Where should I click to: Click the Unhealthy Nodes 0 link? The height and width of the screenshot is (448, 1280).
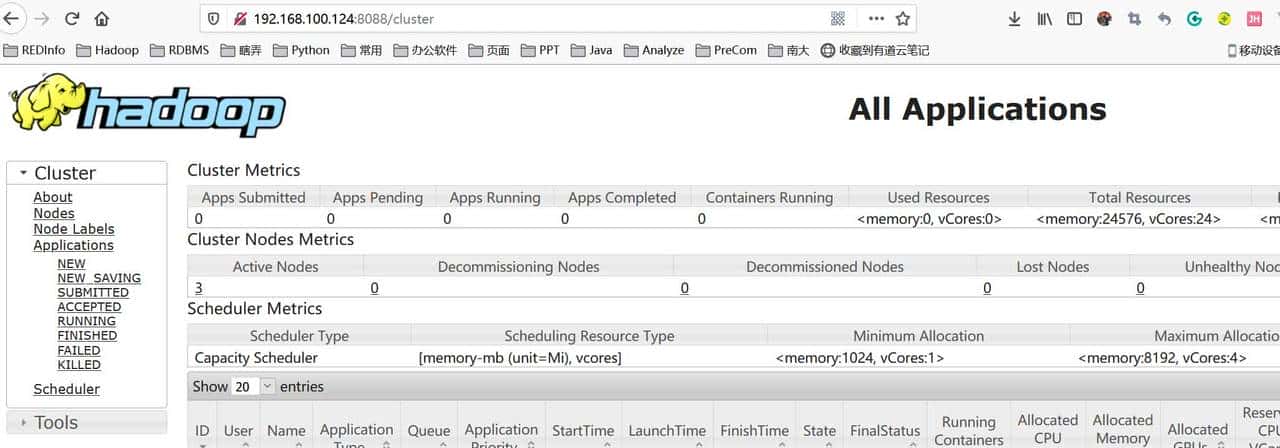(x=1140, y=288)
